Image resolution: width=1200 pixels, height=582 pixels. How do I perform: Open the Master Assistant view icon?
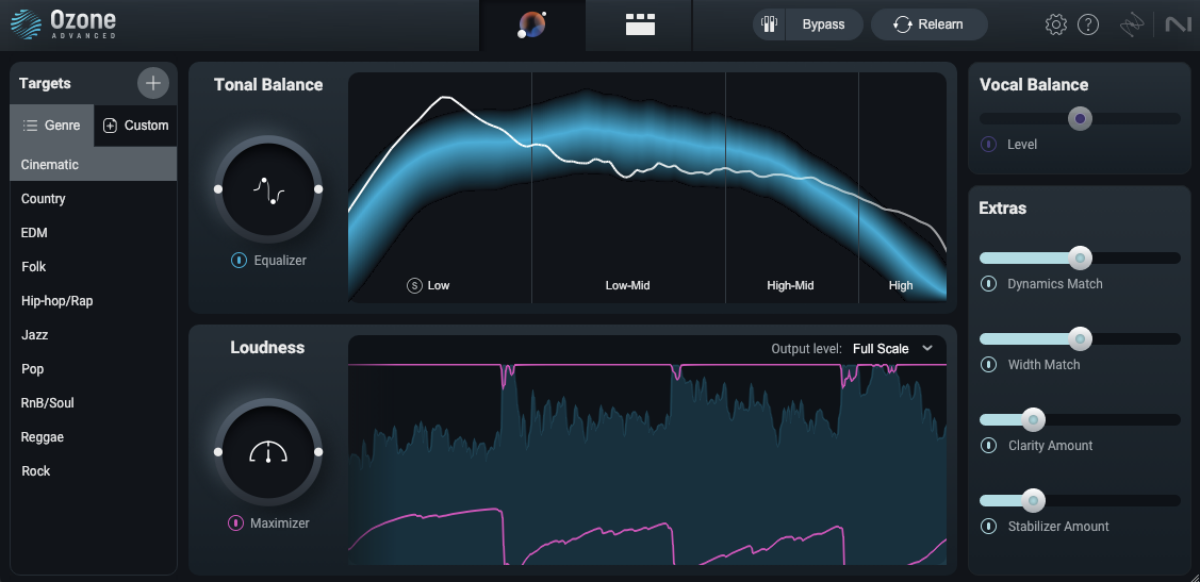coord(532,24)
